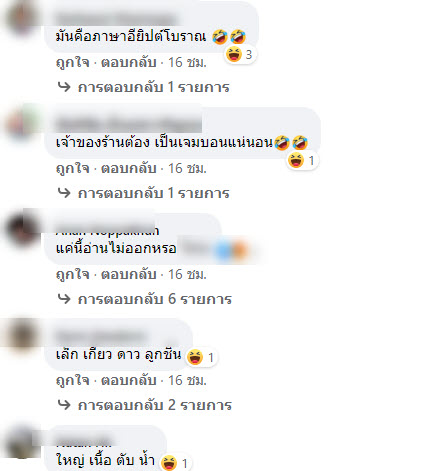Expand 2 replies under ลูกชิ้น comment

(x=155, y=405)
